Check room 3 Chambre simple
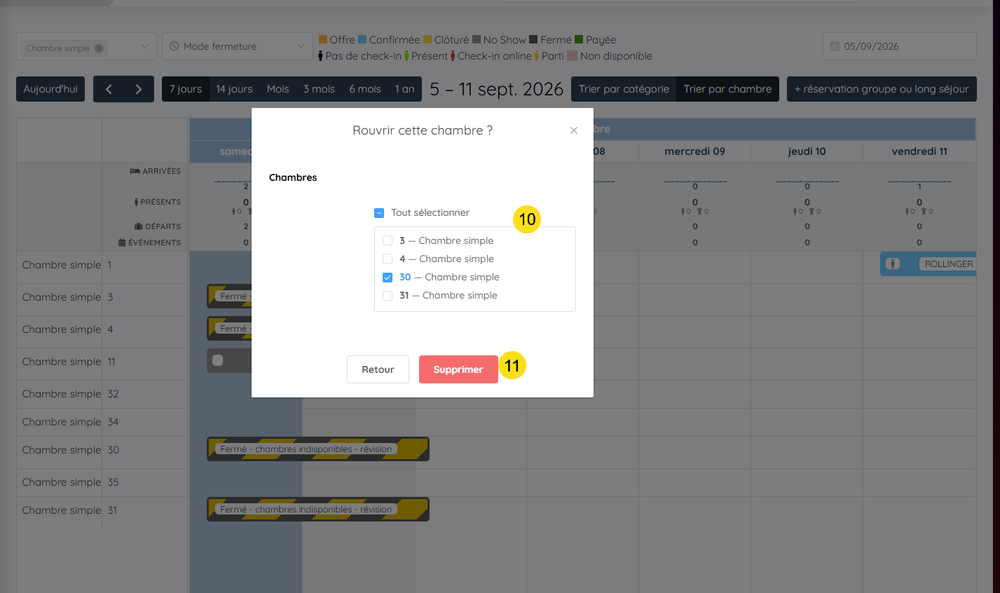This screenshot has width=1000, height=593. coord(387,241)
